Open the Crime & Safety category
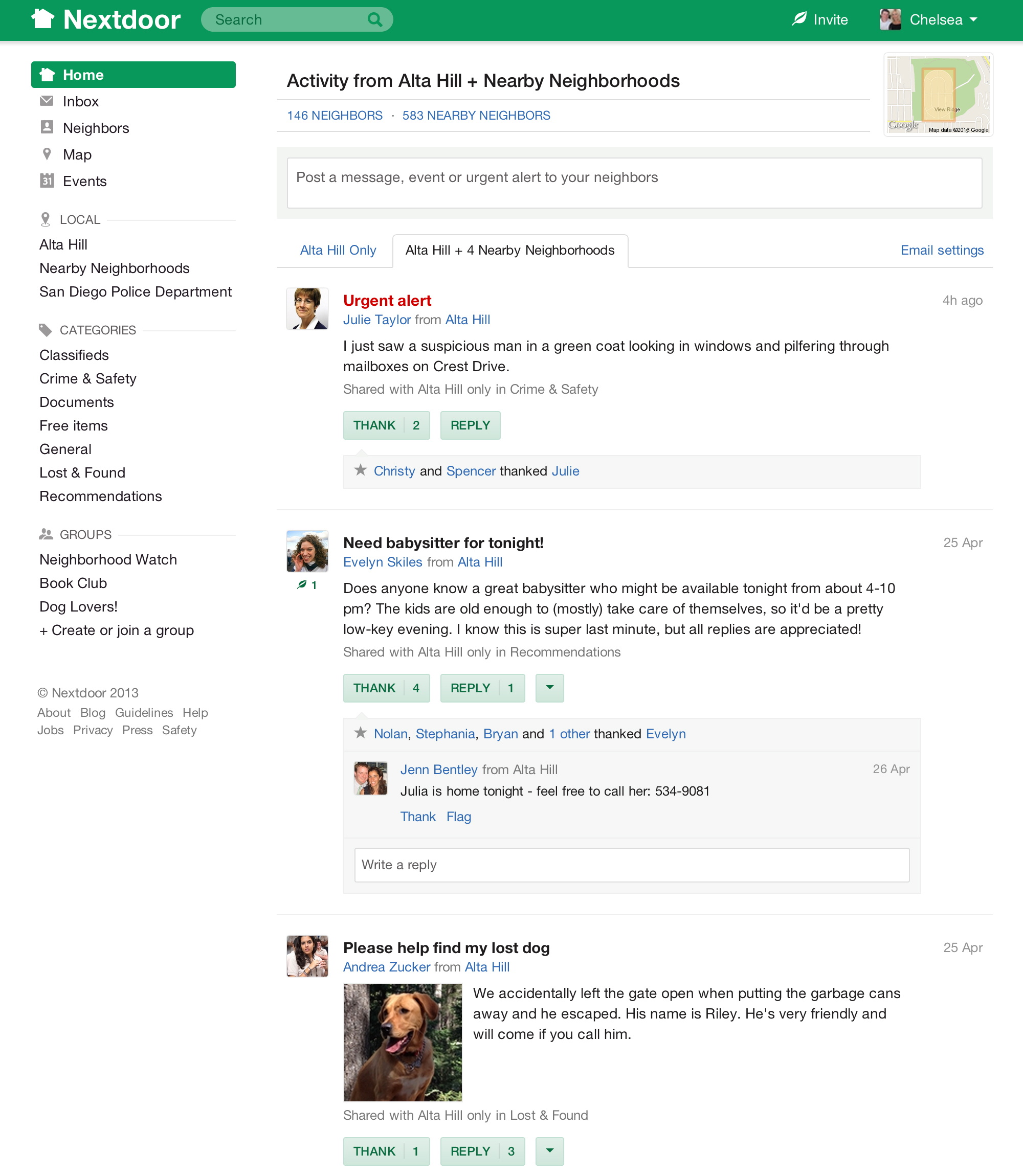The image size is (1023, 1176). [88, 378]
